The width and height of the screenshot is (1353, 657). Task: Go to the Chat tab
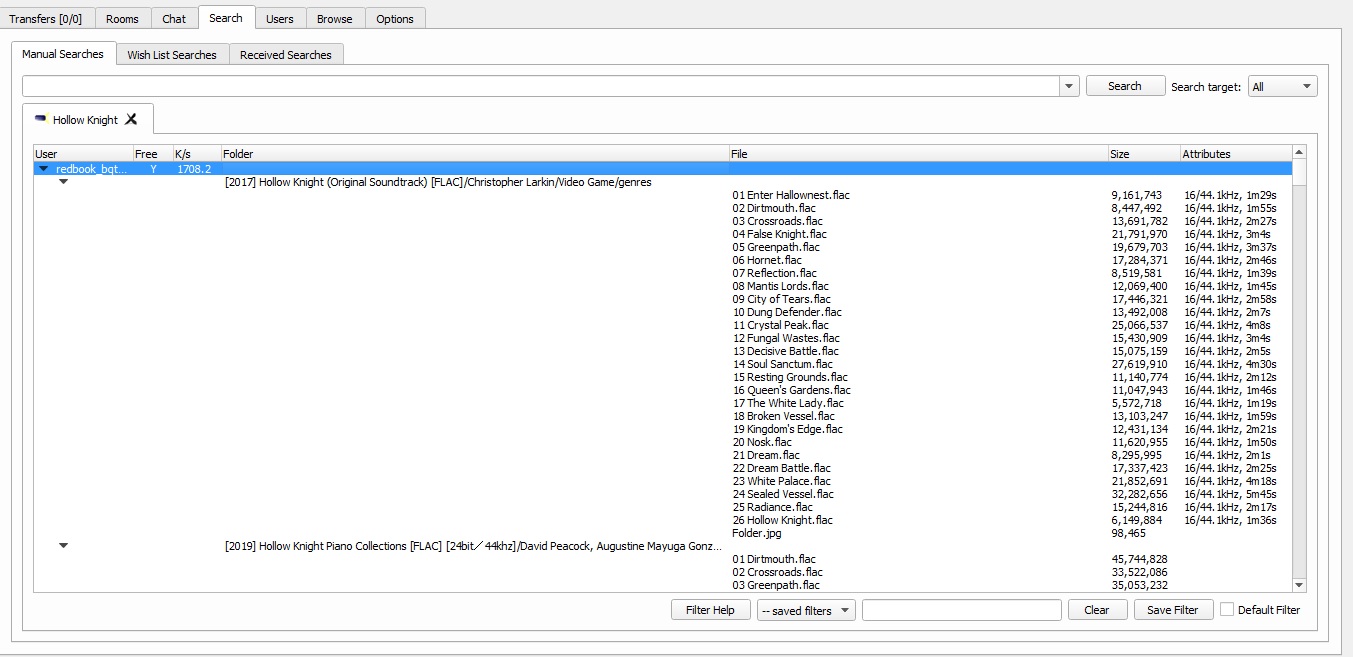tap(174, 18)
